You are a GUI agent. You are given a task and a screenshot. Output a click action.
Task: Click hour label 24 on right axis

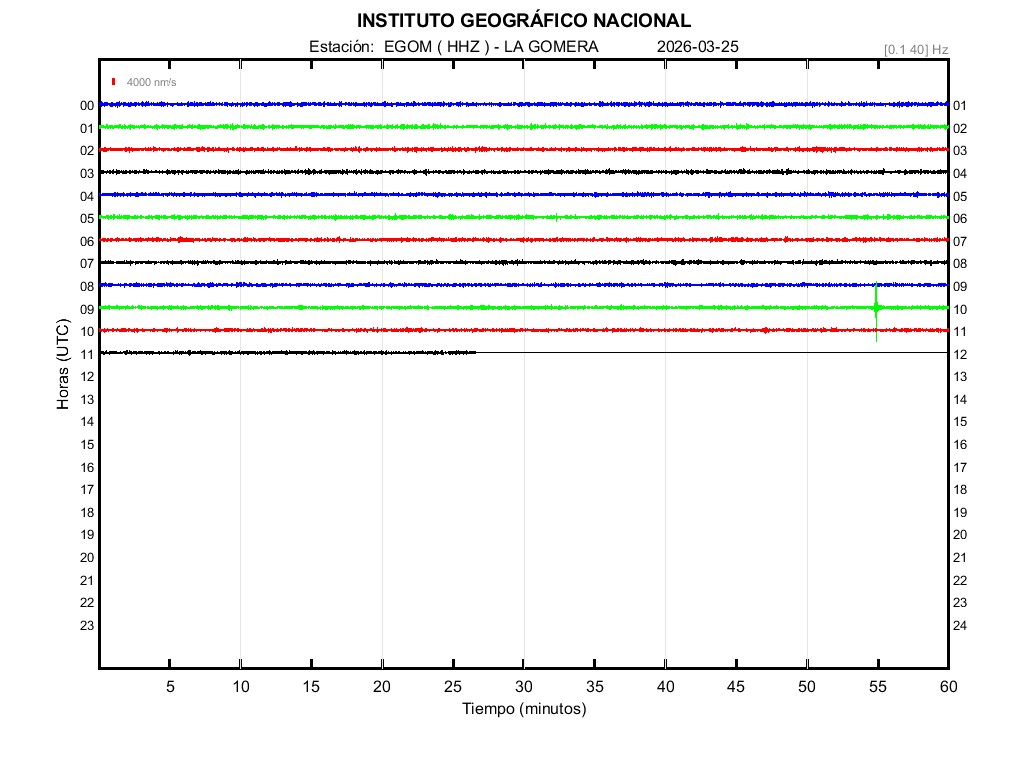point(959,626)
